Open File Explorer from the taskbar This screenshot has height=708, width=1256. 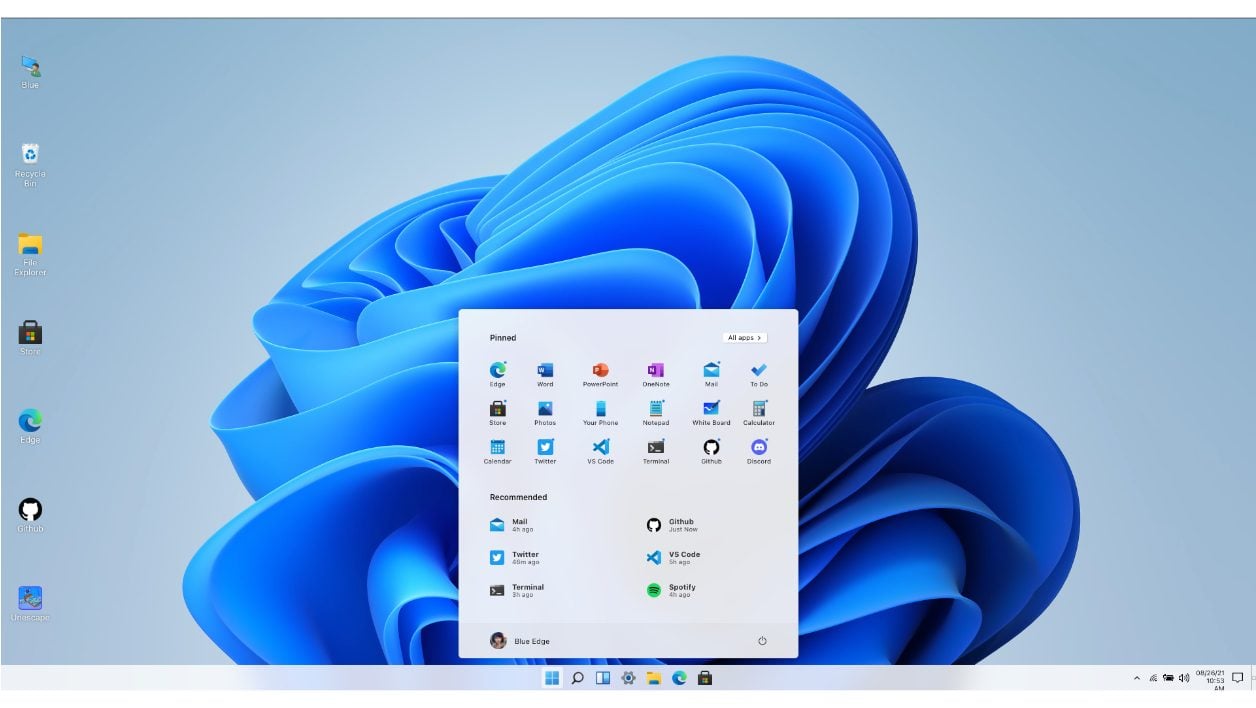[654, 678]
